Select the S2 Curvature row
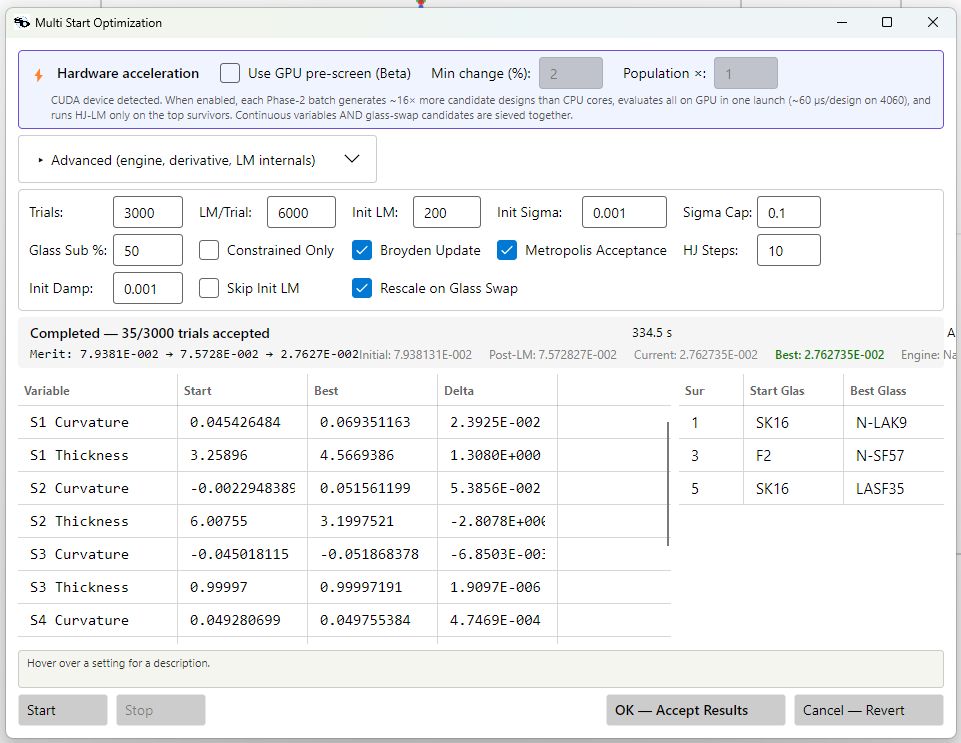Screen dimensions: 961x743 point(344,489)
